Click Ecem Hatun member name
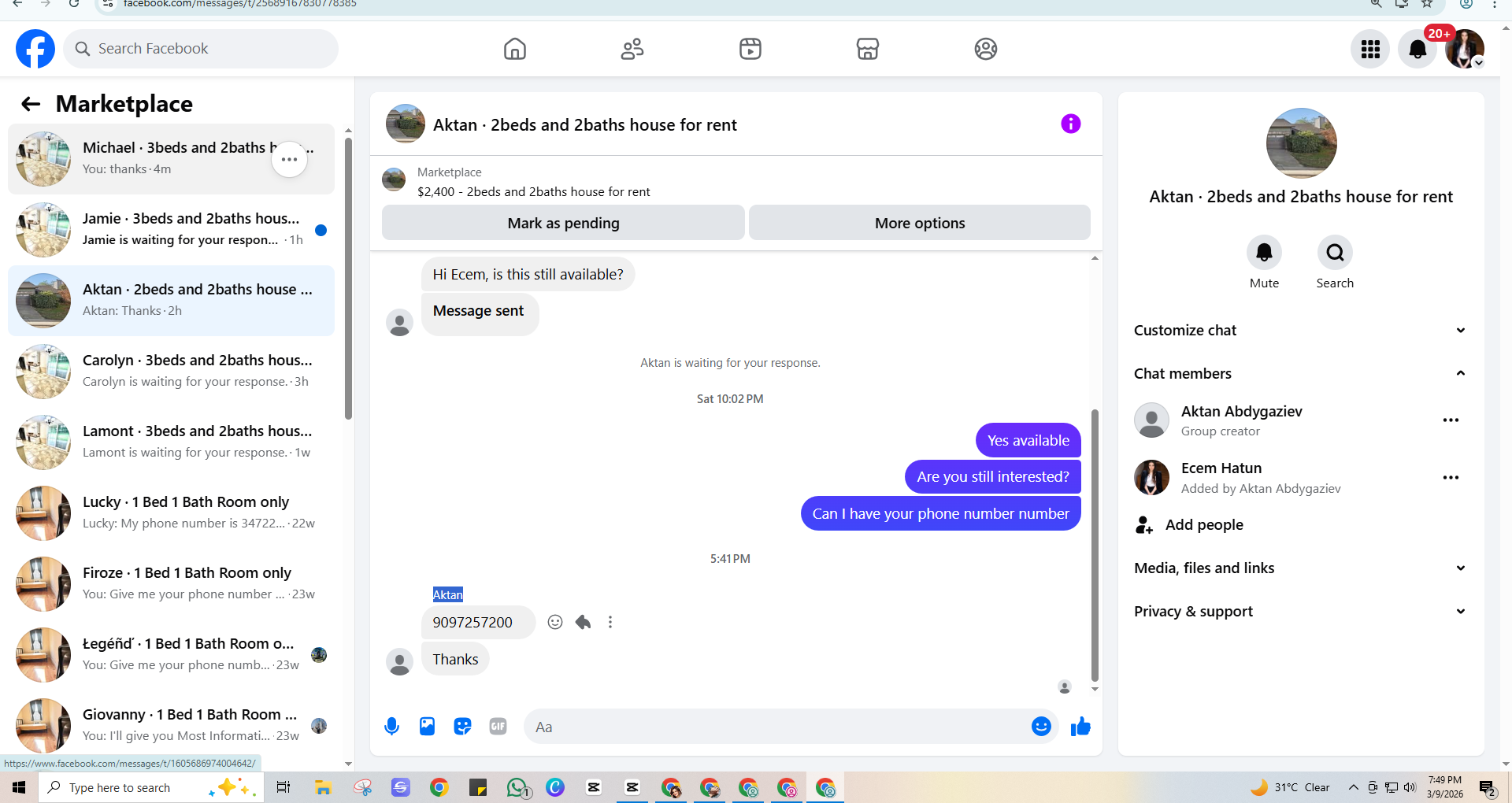The width and height of the screenshot is (1512, 803). point(1221,468)
